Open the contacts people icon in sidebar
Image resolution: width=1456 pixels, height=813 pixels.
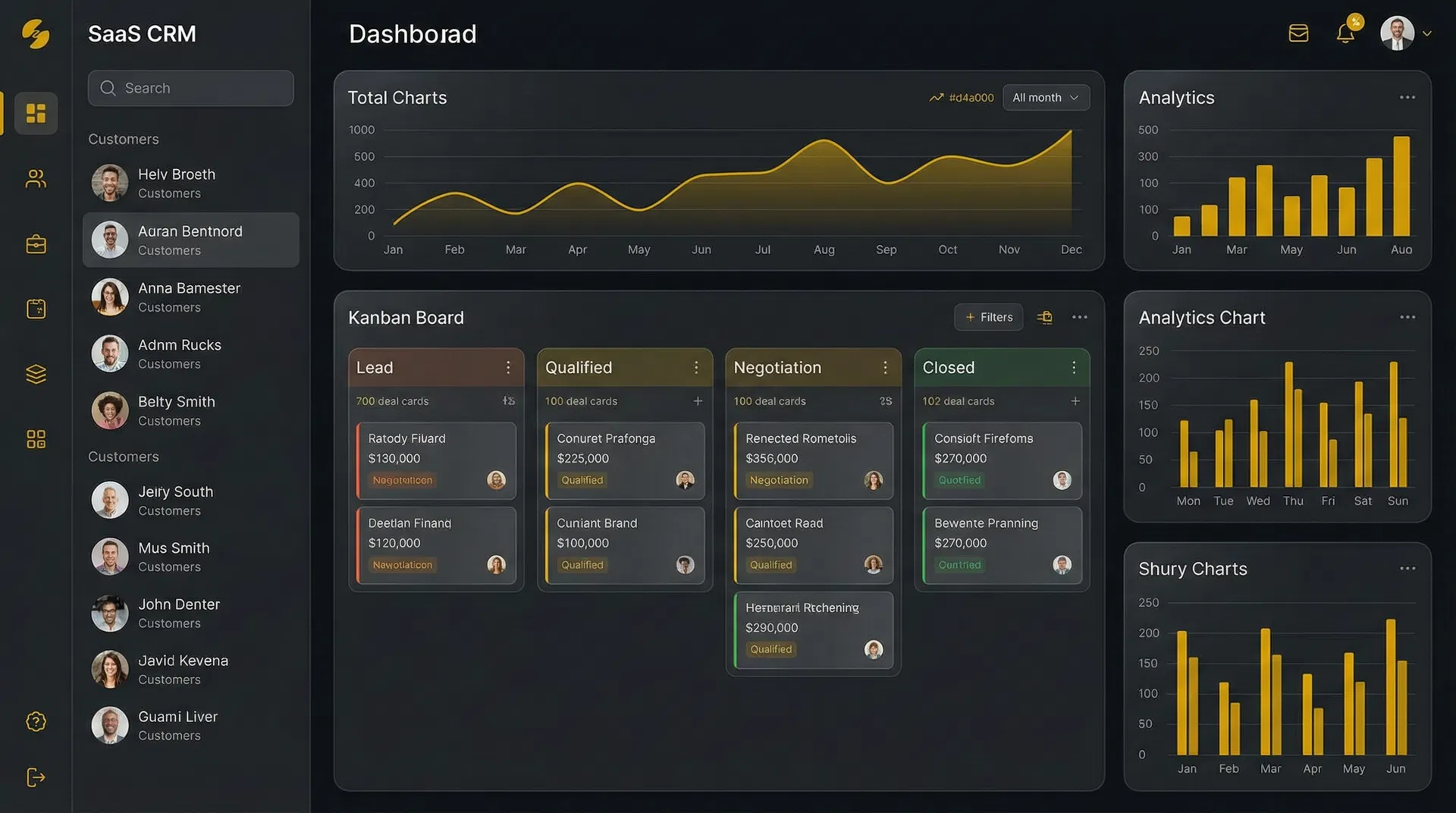(x=36, y=179)
